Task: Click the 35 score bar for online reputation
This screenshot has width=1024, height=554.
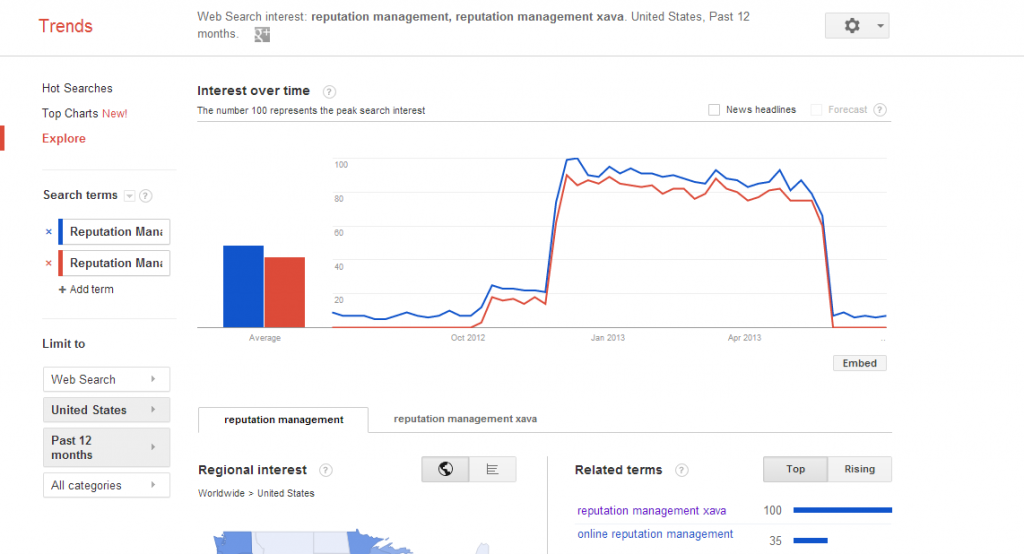Action: [x=810, y=540]
